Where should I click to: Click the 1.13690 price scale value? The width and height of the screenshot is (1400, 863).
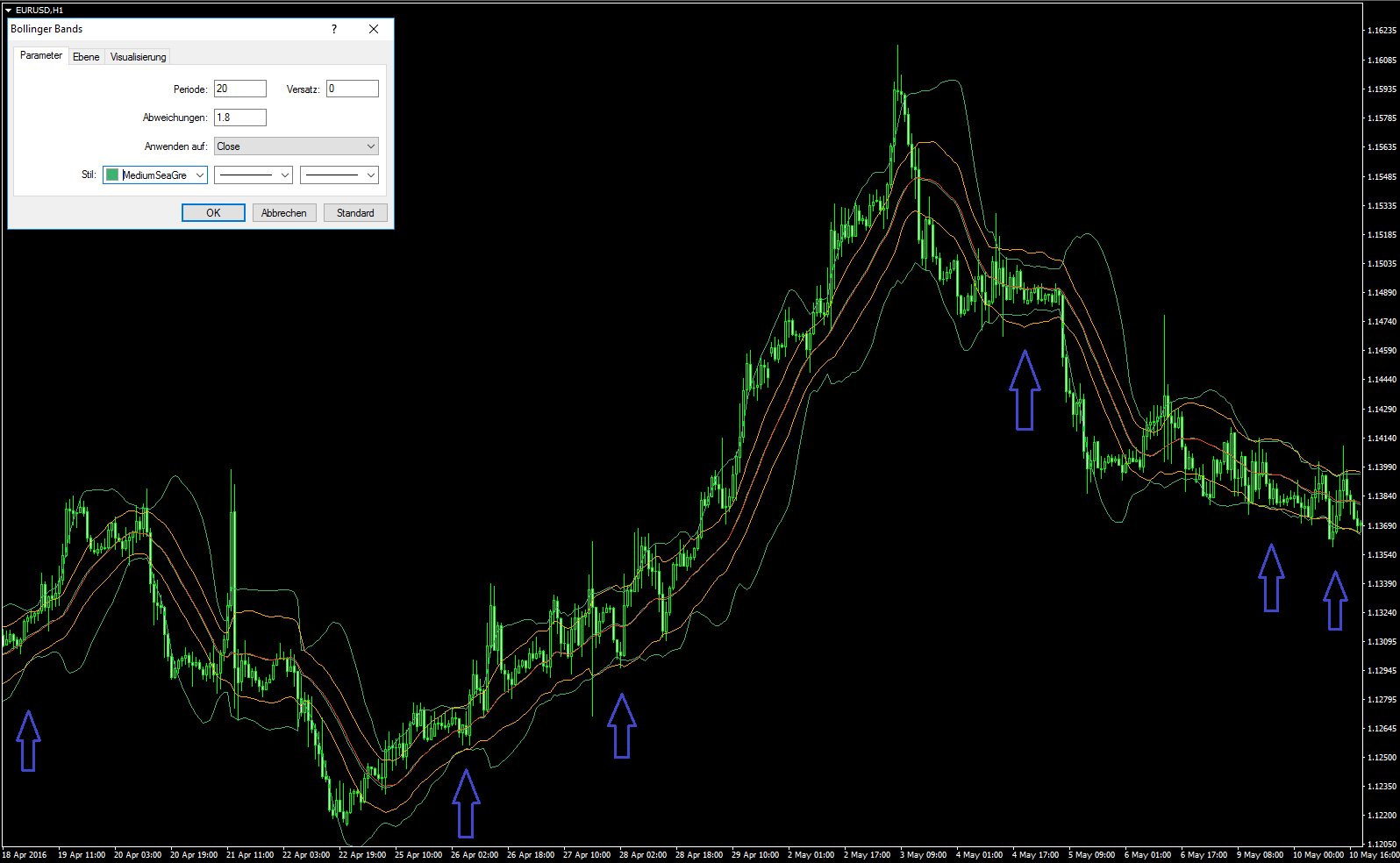point(1382,526)
